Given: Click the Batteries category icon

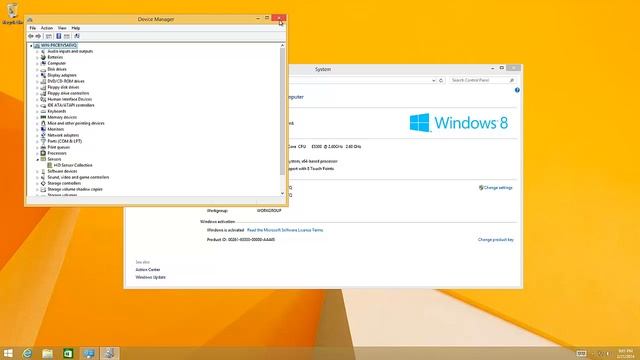Looking at the screenshot, I should click(43, 57).
